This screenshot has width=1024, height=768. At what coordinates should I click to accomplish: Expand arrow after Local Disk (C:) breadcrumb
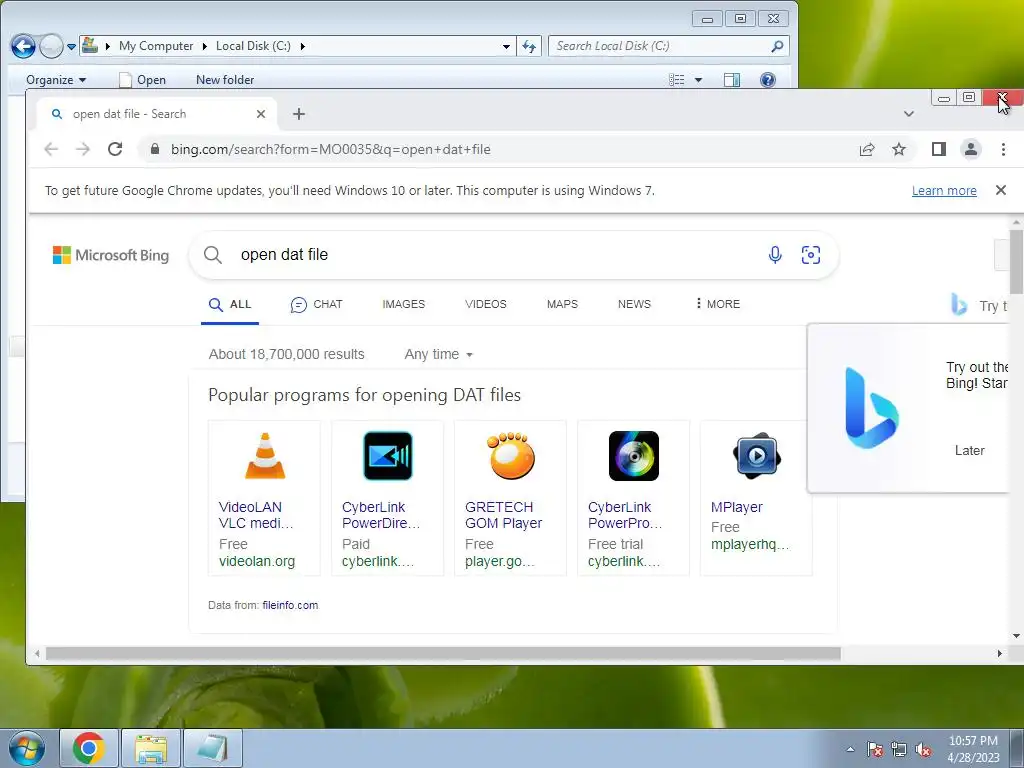[302, 46]
